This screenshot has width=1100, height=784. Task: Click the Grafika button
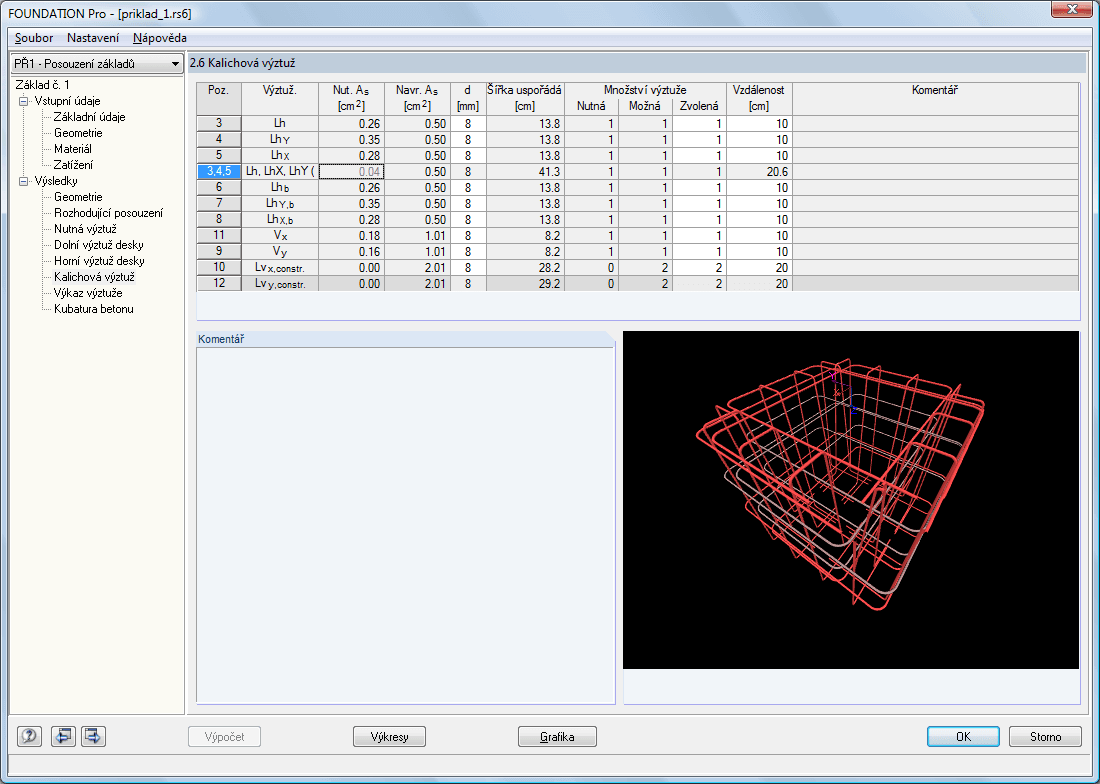click(557, 737)
